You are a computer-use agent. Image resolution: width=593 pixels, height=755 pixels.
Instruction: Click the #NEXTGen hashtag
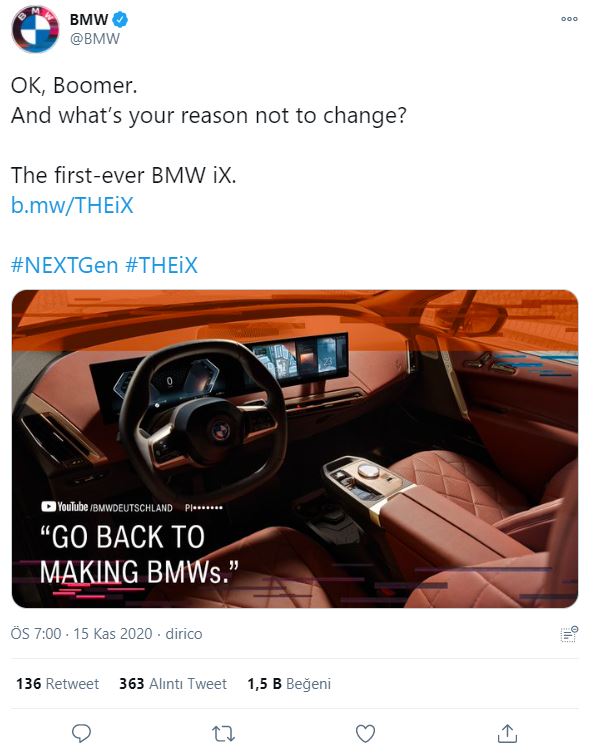[64, 265]
